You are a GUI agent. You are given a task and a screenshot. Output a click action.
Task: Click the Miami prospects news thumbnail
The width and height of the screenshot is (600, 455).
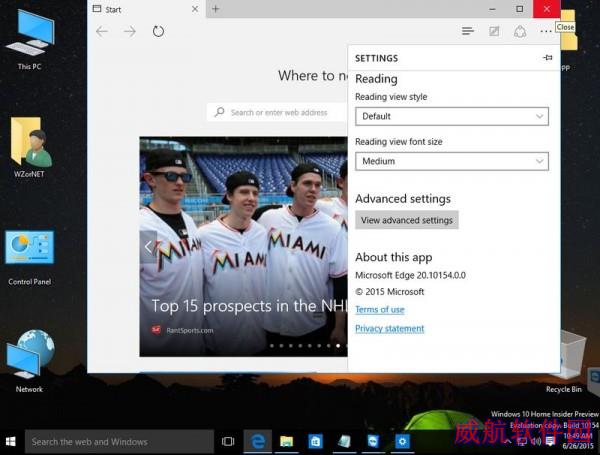(244, 247)
